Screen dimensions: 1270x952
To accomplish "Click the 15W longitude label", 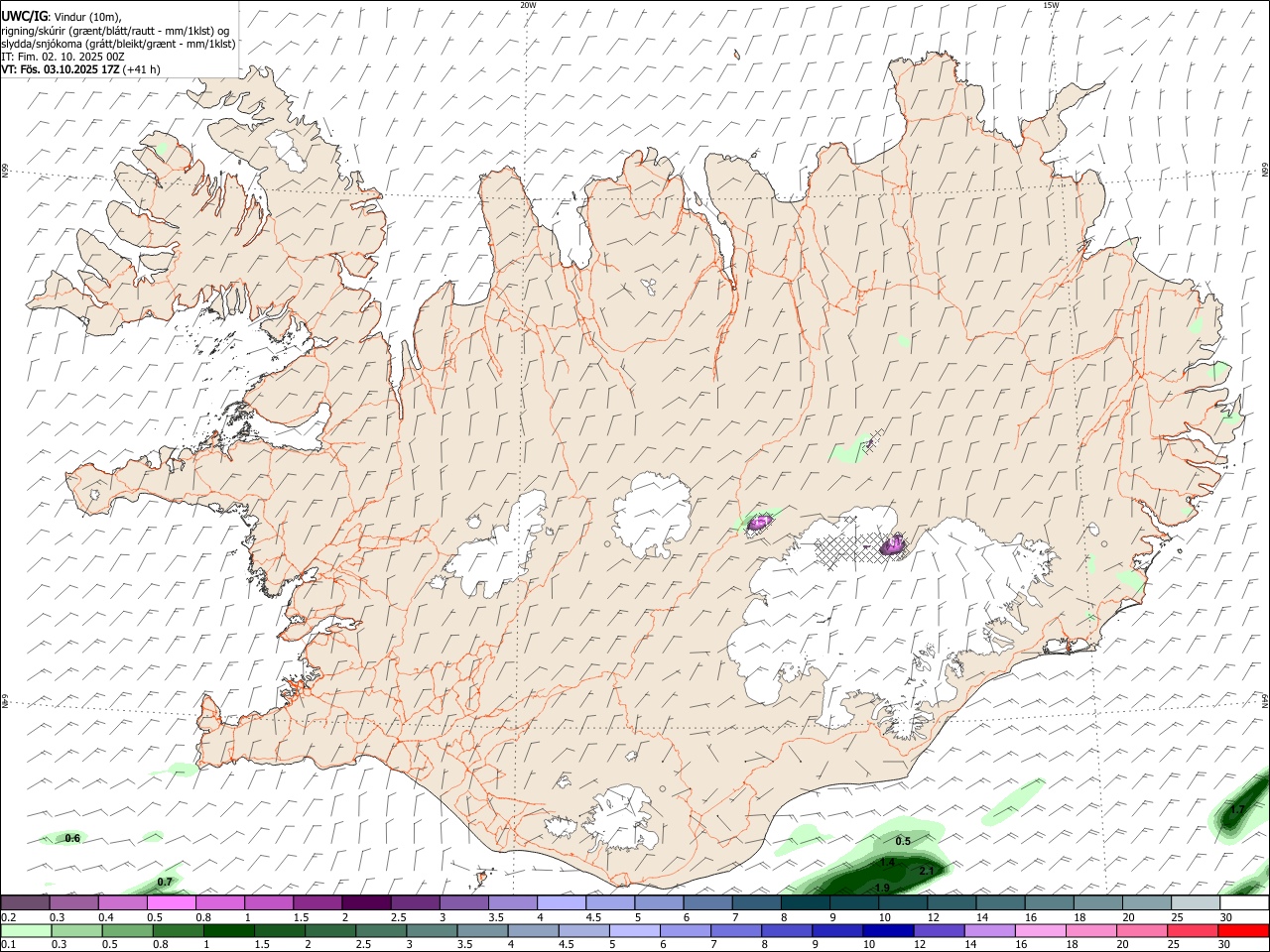I will coord(1051,5).
